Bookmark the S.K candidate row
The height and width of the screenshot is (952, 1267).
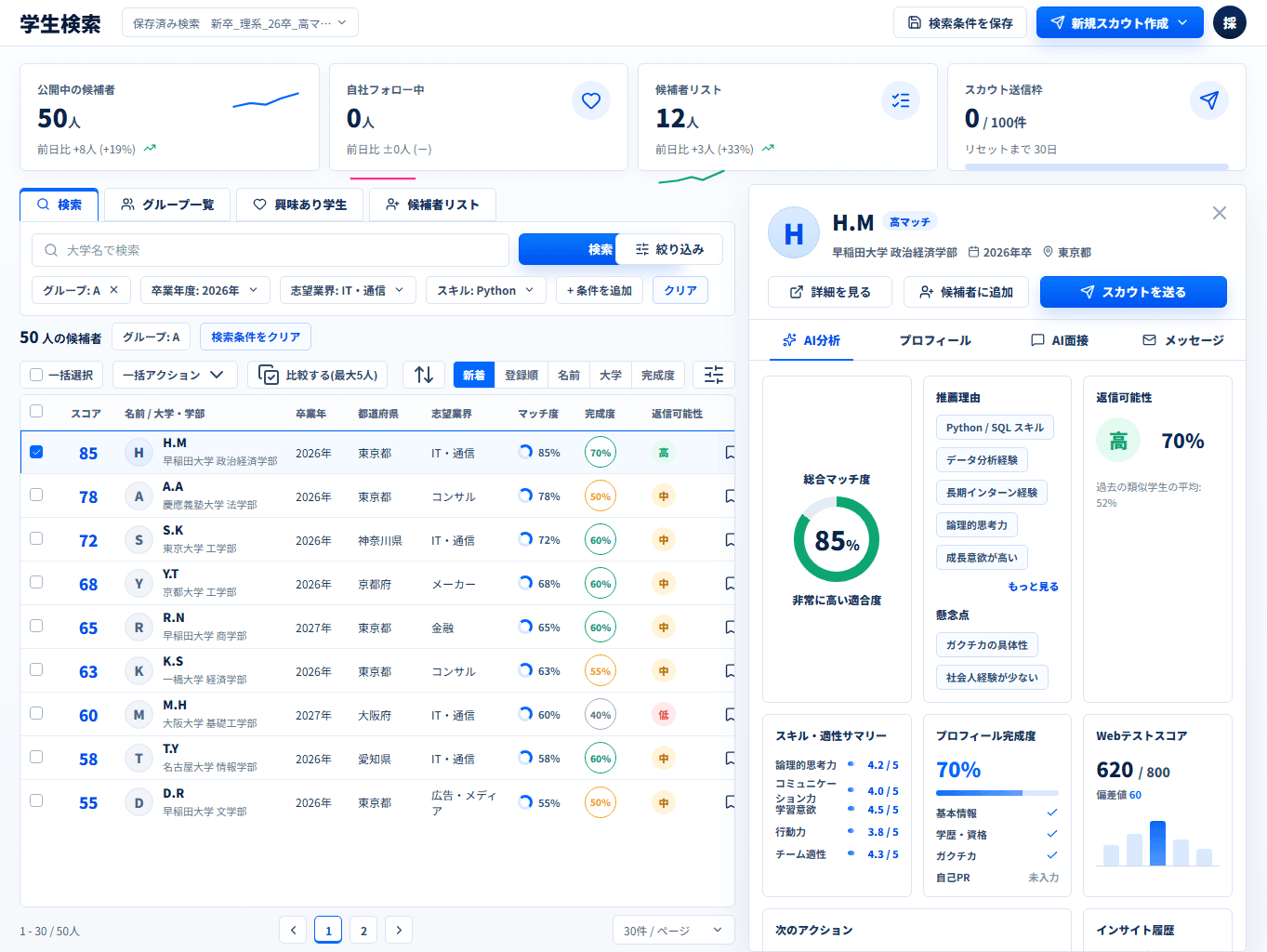click(730, 540)
